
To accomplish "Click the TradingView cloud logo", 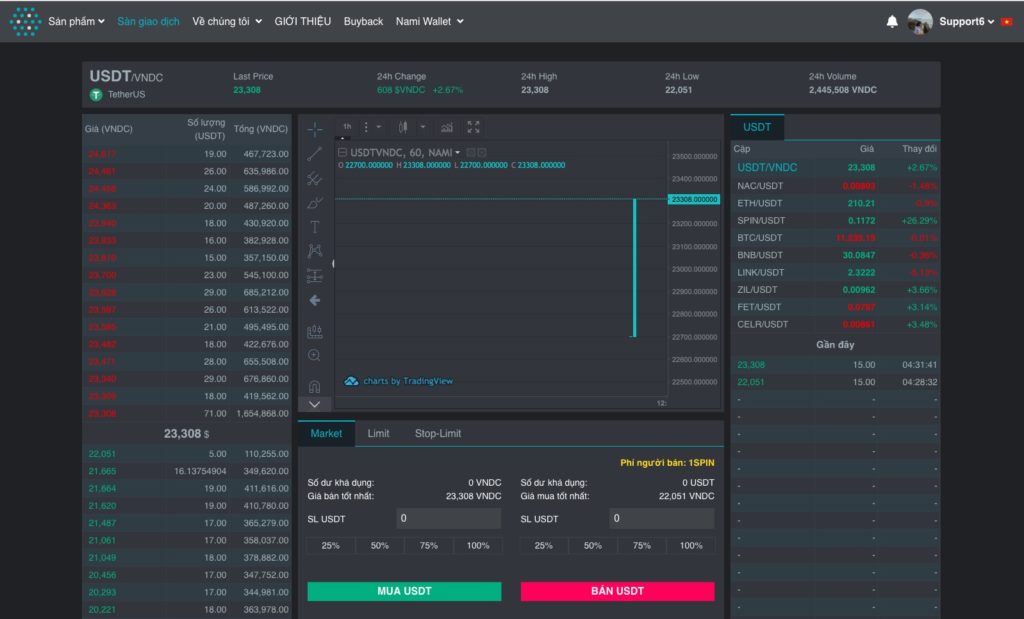I will (351, 381).
